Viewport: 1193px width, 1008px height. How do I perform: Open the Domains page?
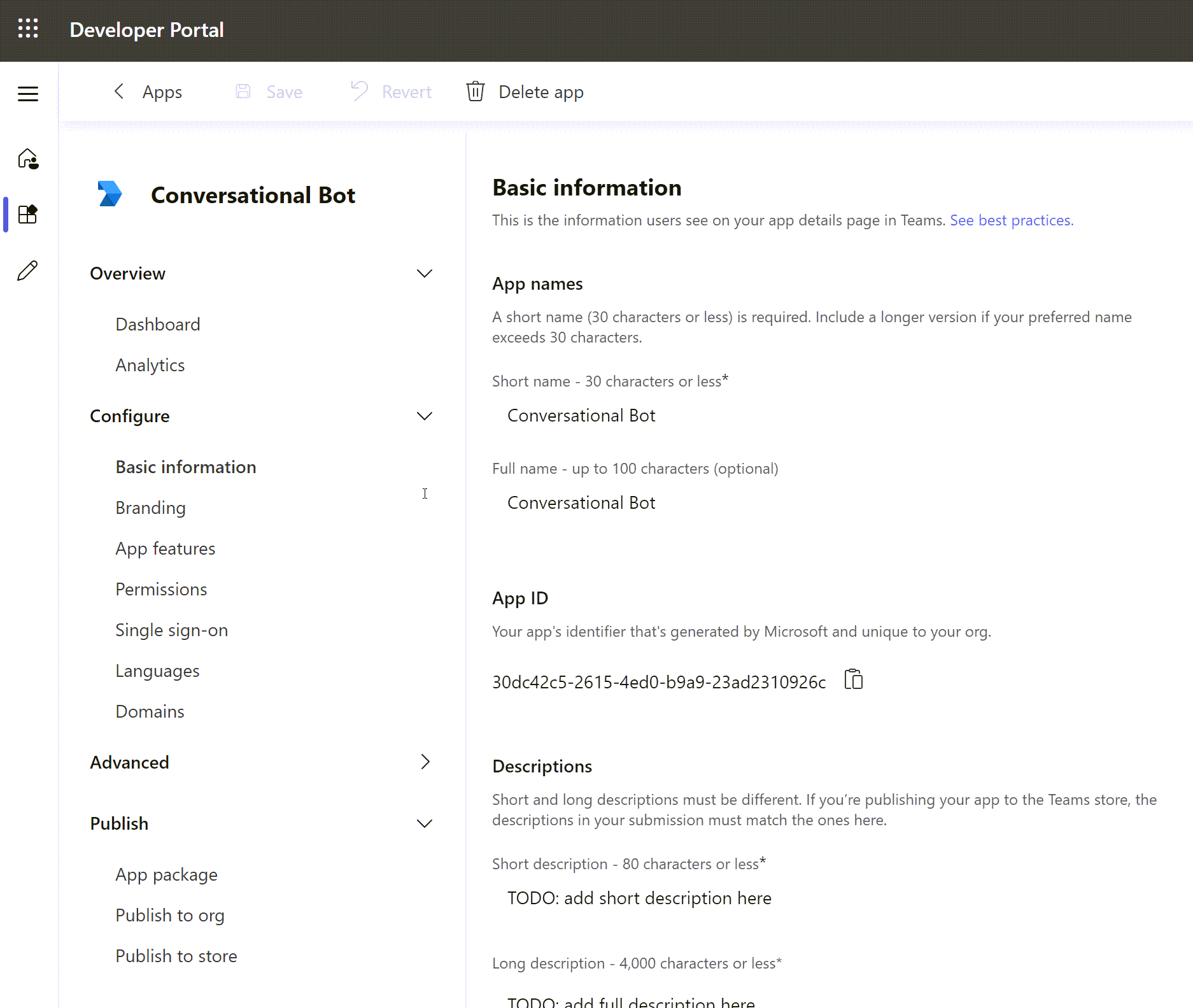(150, 711)
